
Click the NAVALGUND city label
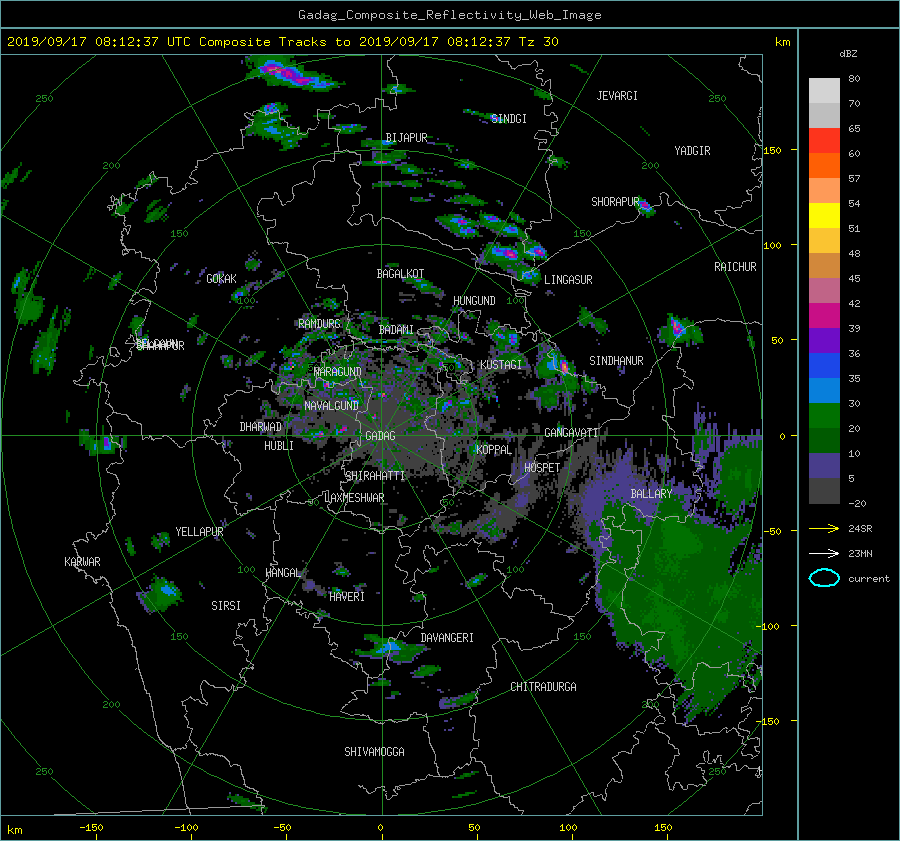point(331,406)
